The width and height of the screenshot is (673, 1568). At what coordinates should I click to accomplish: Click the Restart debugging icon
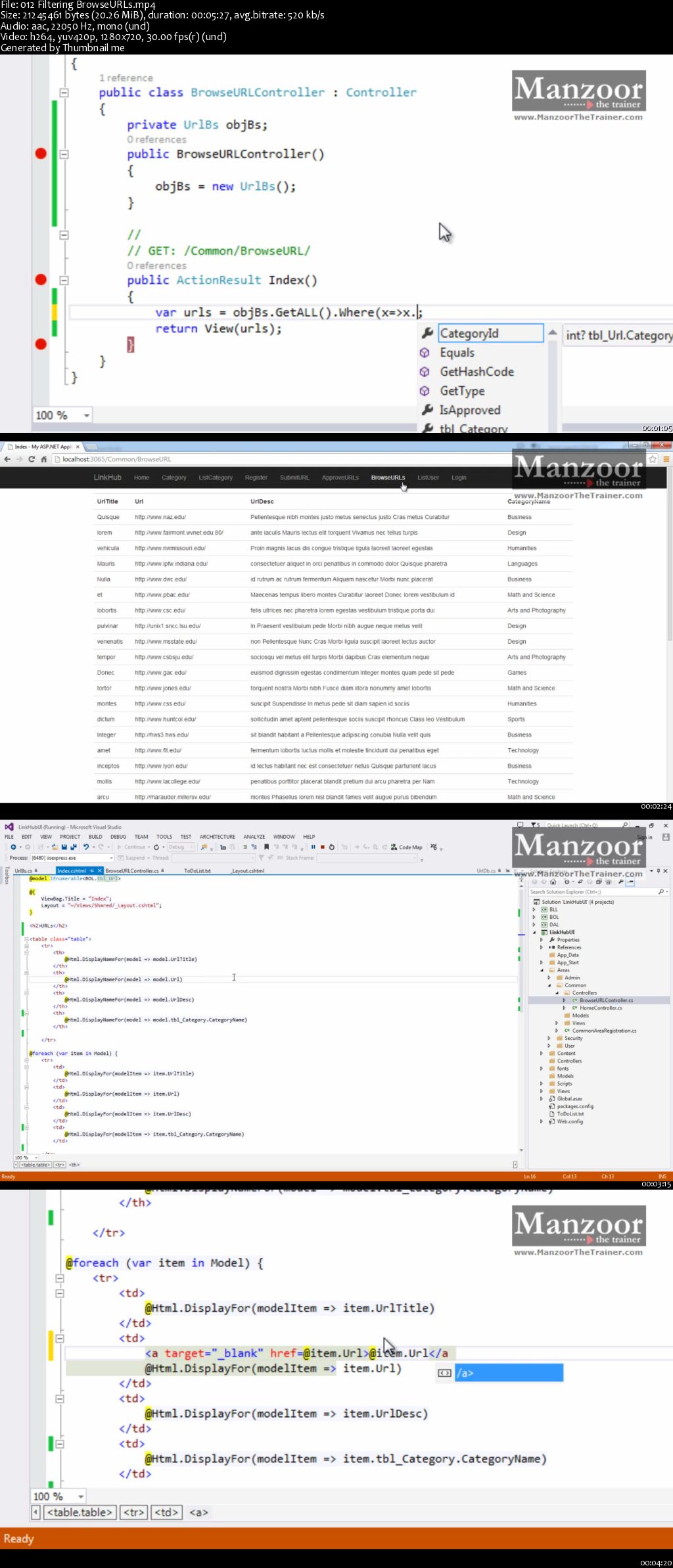click(332, 847)
